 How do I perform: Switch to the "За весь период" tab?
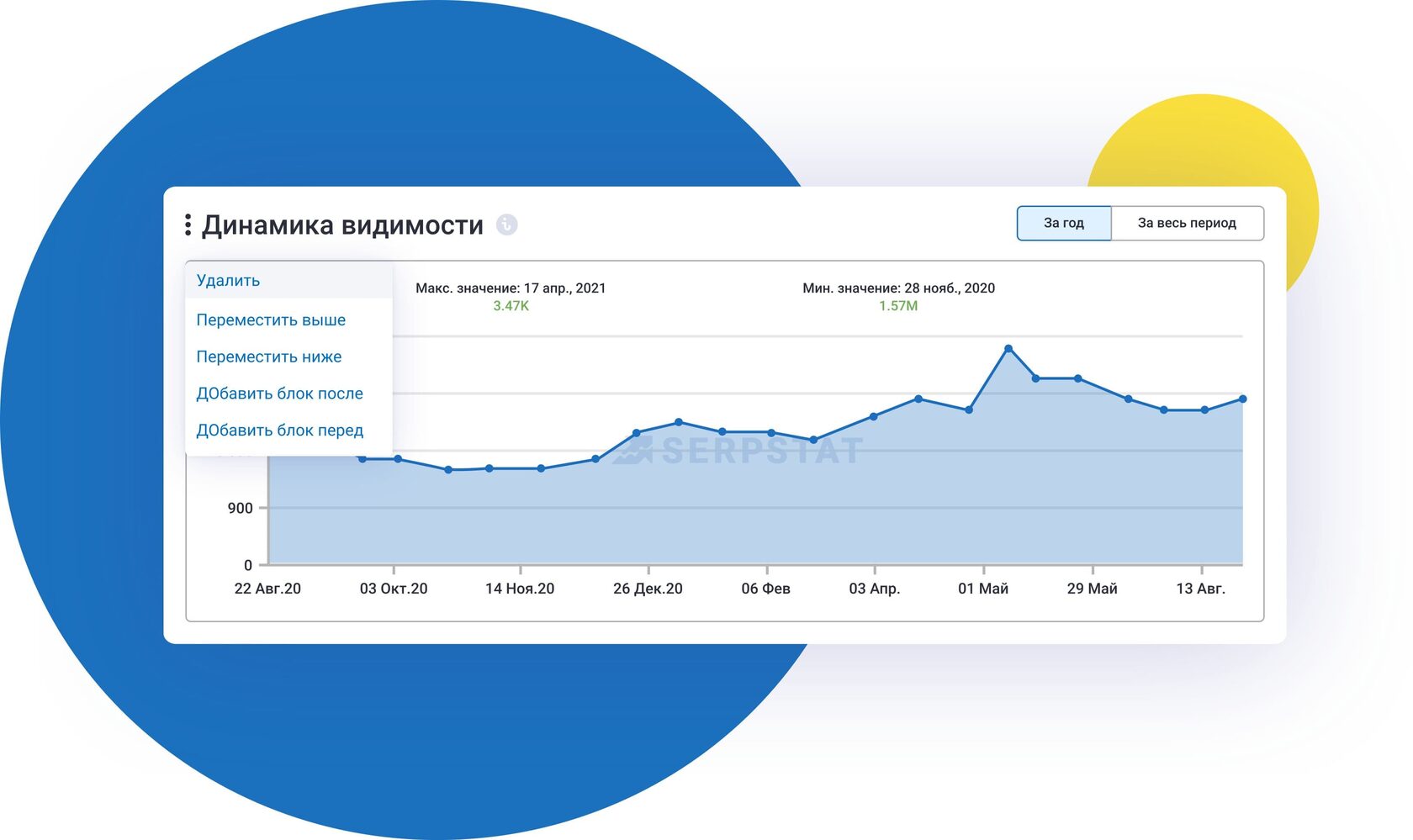(1188, 222)
